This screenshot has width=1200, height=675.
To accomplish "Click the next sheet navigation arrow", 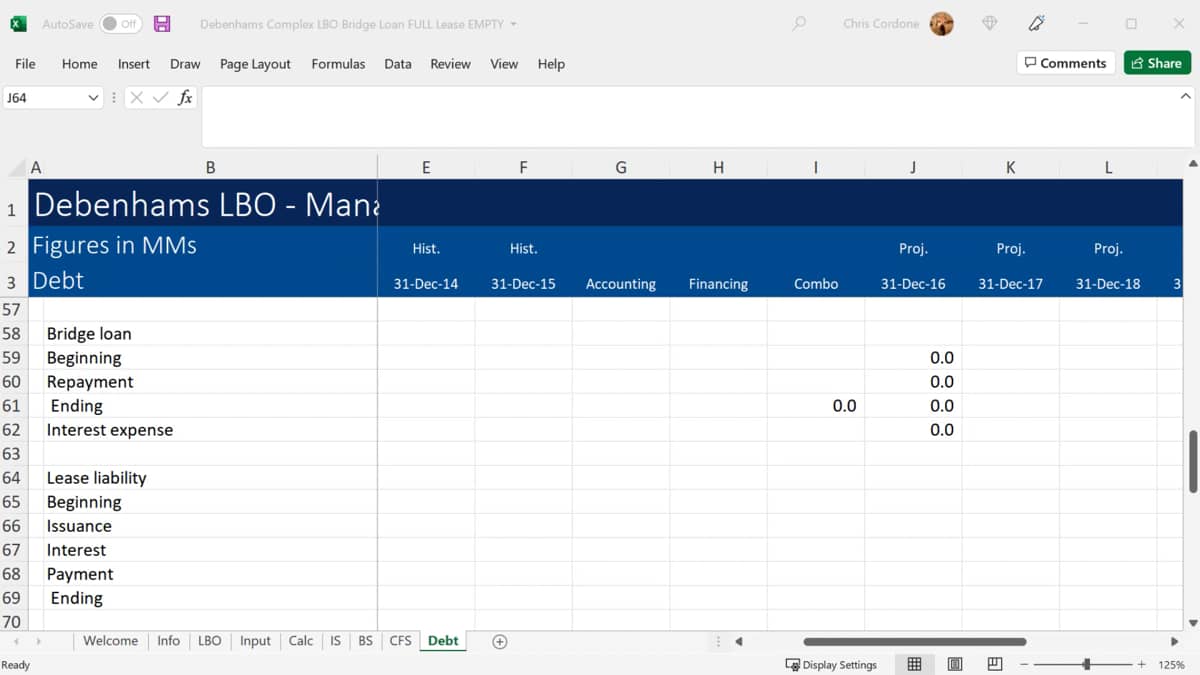I will click(x=38, y=642).
